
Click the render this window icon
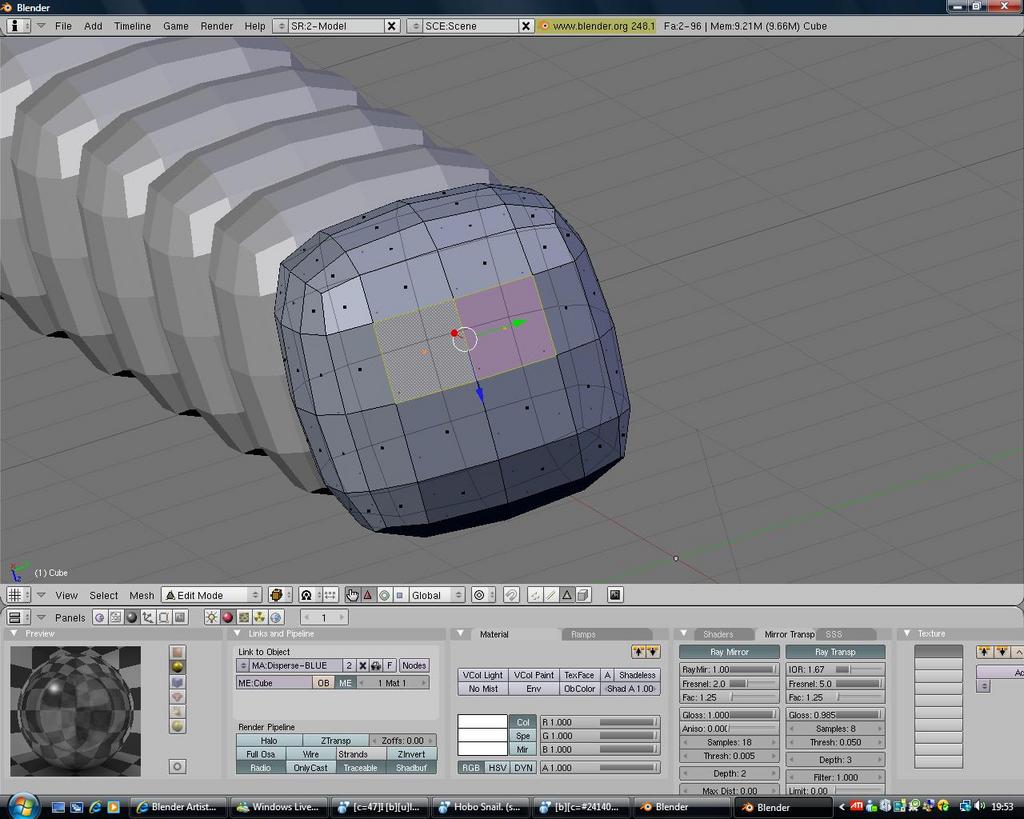615,595
